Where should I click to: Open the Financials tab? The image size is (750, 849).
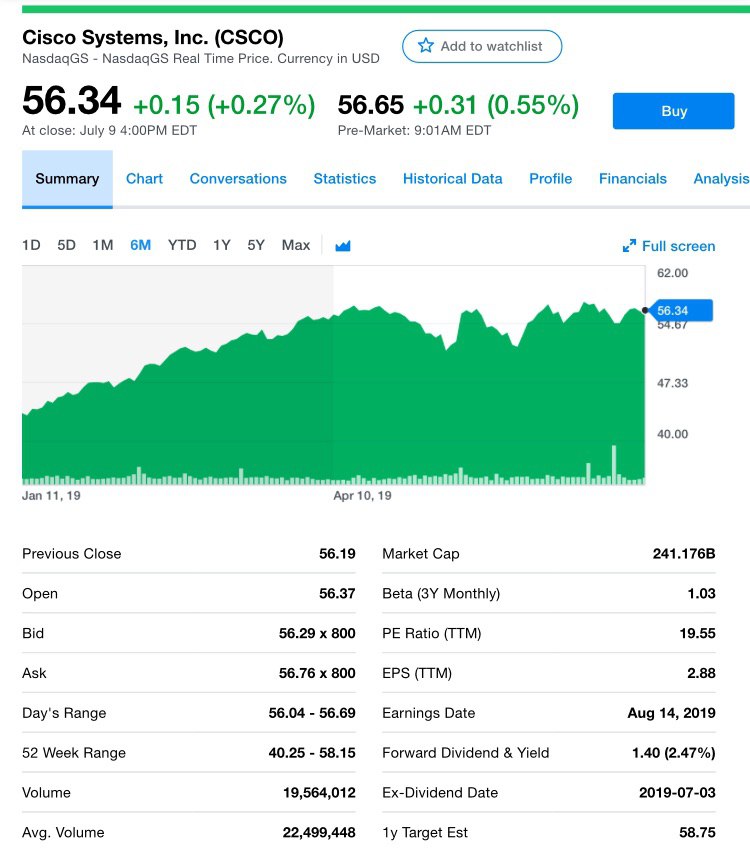click(632, 179)
